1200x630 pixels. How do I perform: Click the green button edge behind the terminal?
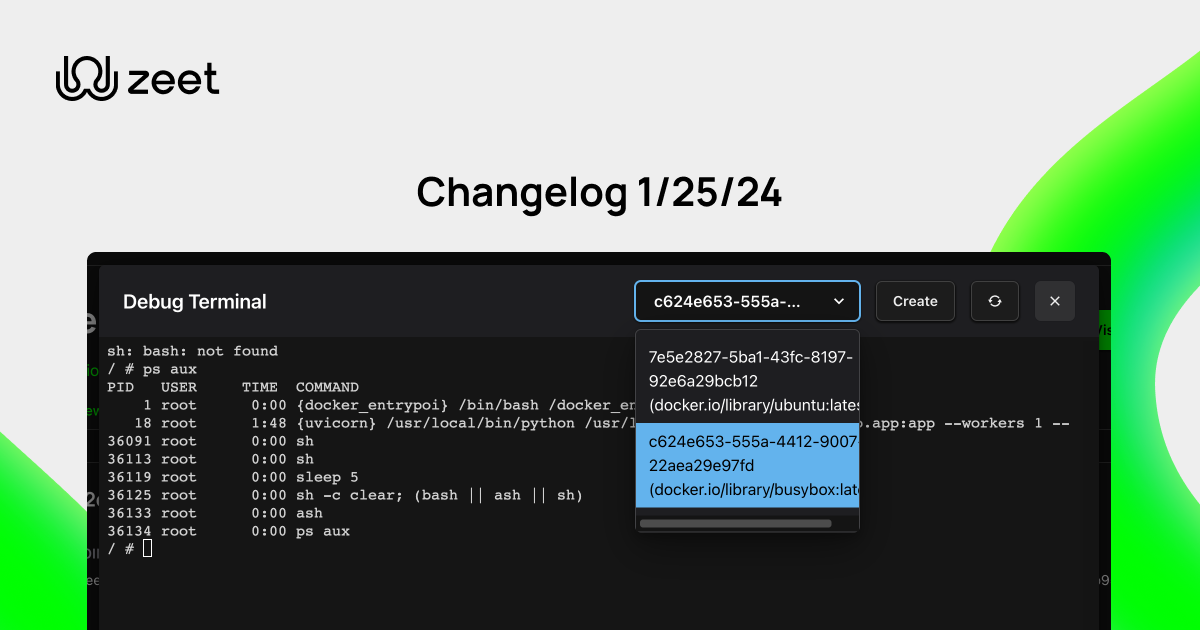tap(1105, 330)
